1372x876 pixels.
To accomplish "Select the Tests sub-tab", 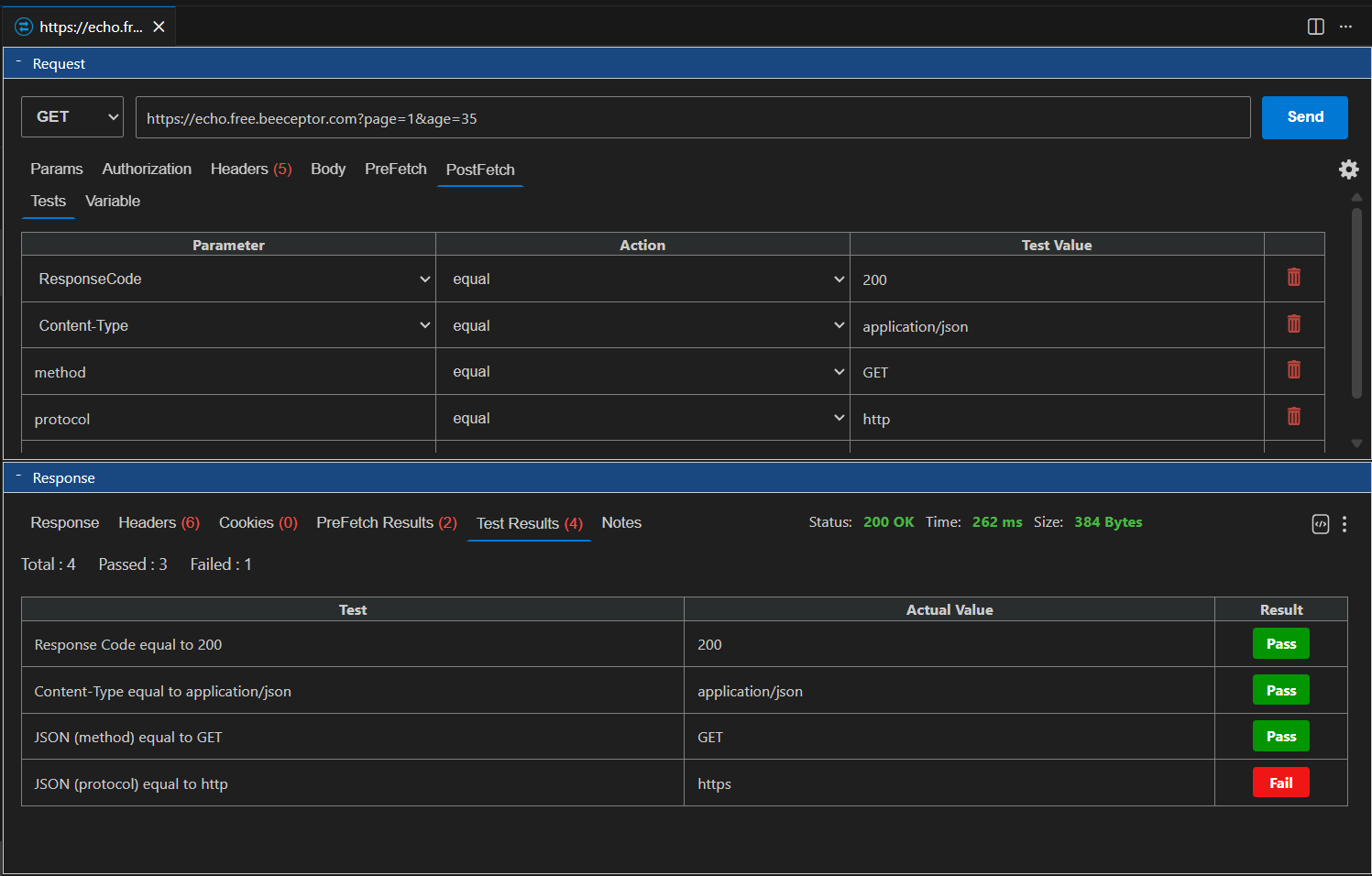I will coord(49,201).
